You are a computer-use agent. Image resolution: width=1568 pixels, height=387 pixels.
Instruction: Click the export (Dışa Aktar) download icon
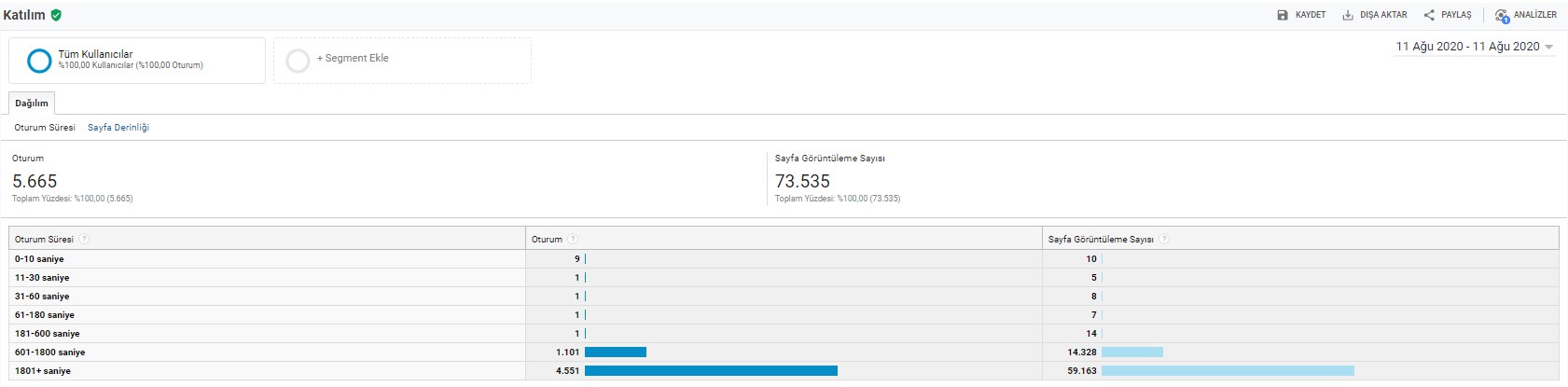pyautogui.click(x=1348, y=15)
